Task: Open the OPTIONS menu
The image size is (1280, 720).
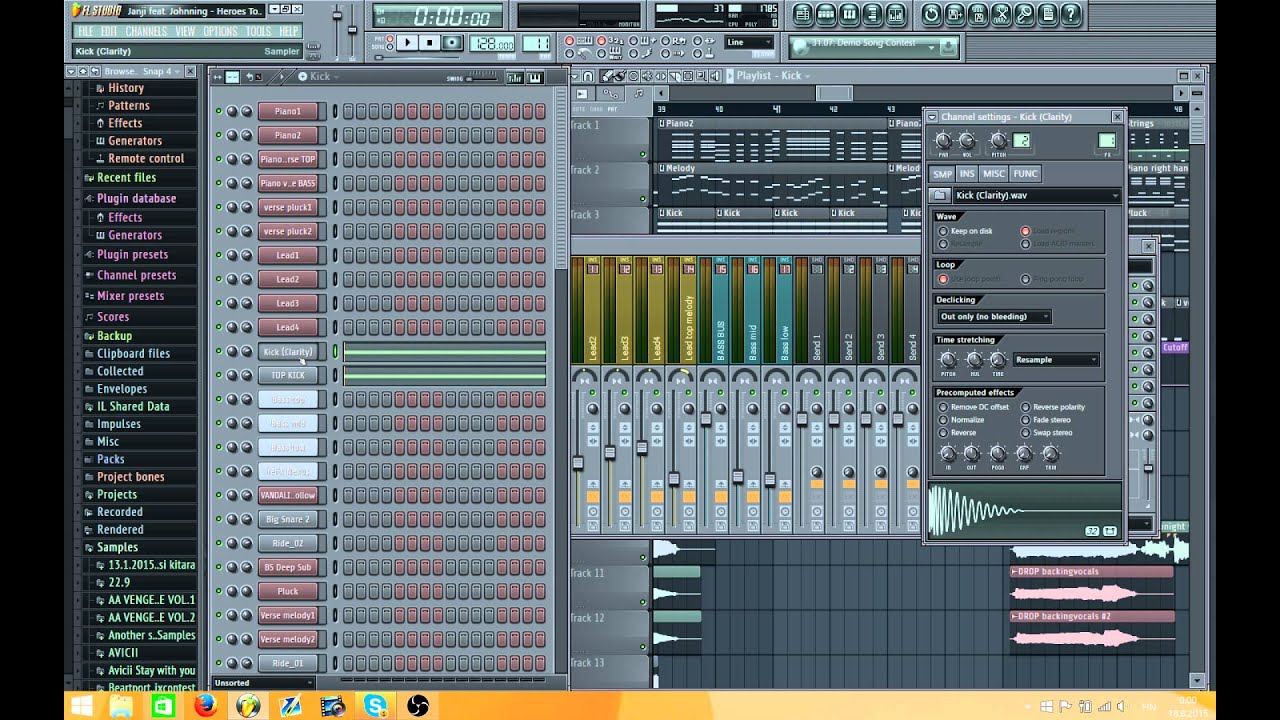Action: (221, 31)
